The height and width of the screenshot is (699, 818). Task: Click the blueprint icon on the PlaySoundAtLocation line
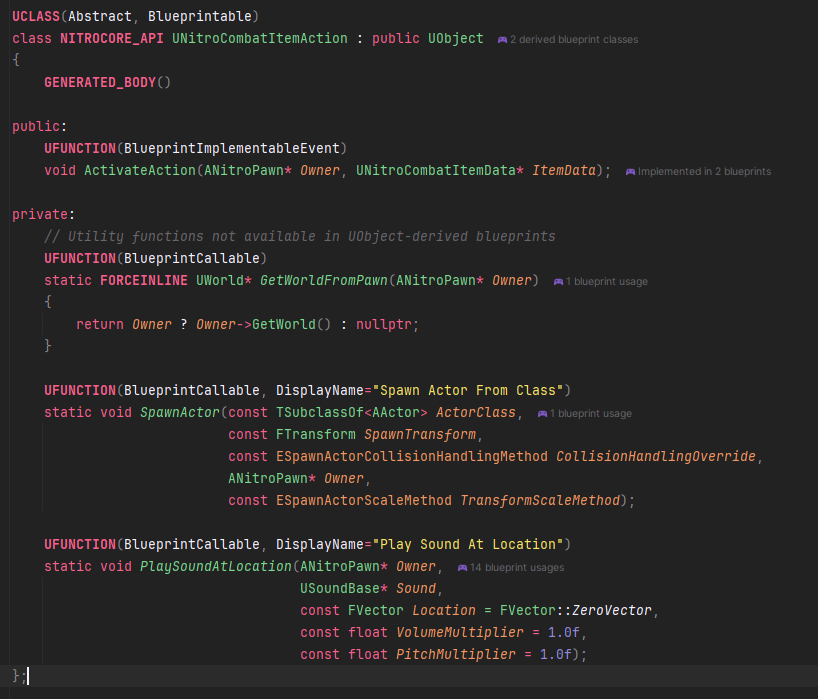click(x=462, y=567)
